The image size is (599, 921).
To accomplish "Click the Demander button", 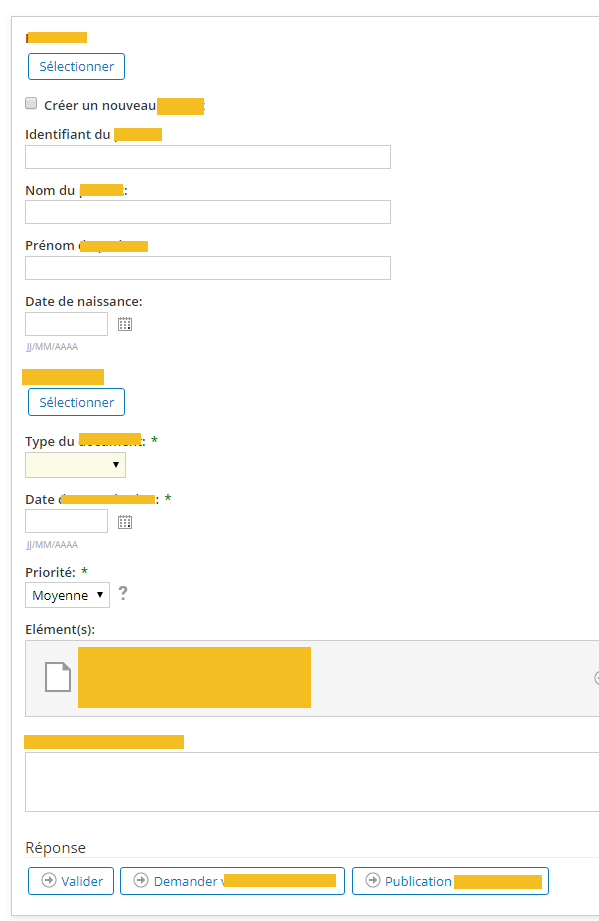I will [x=233, y=881].
